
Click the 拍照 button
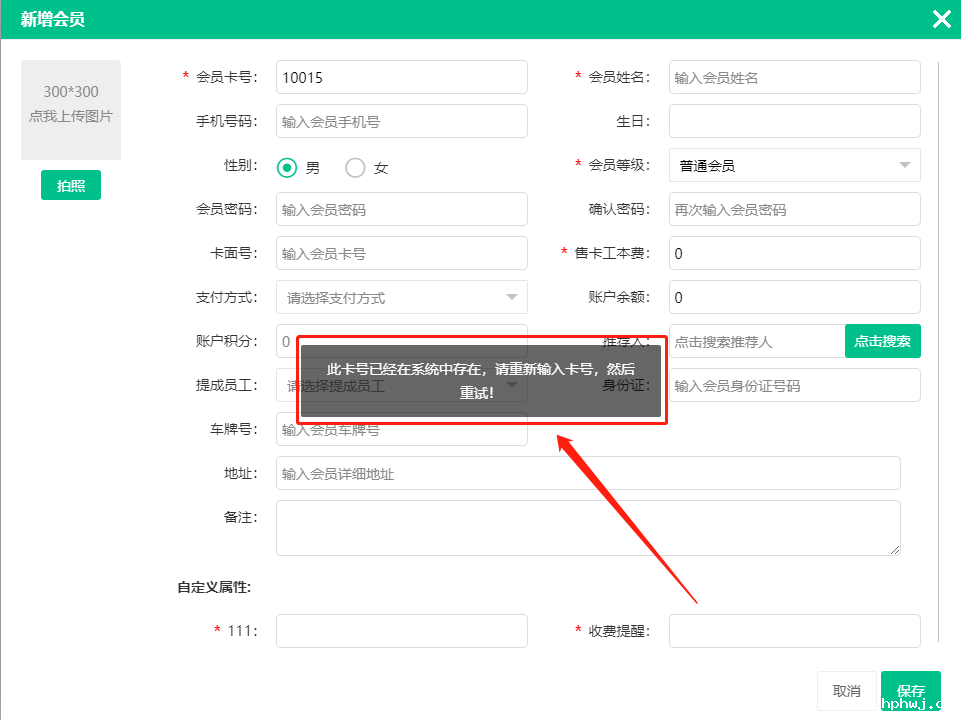[71, 185]
